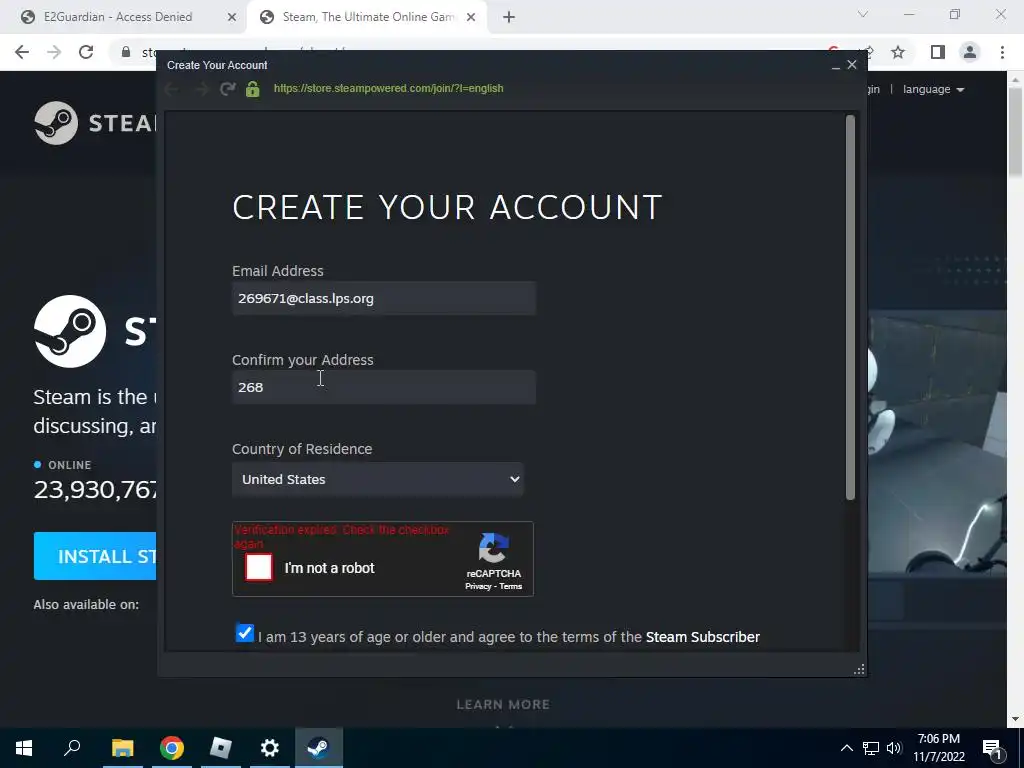Open taskbar search magnifier

[x=72, y=748]
